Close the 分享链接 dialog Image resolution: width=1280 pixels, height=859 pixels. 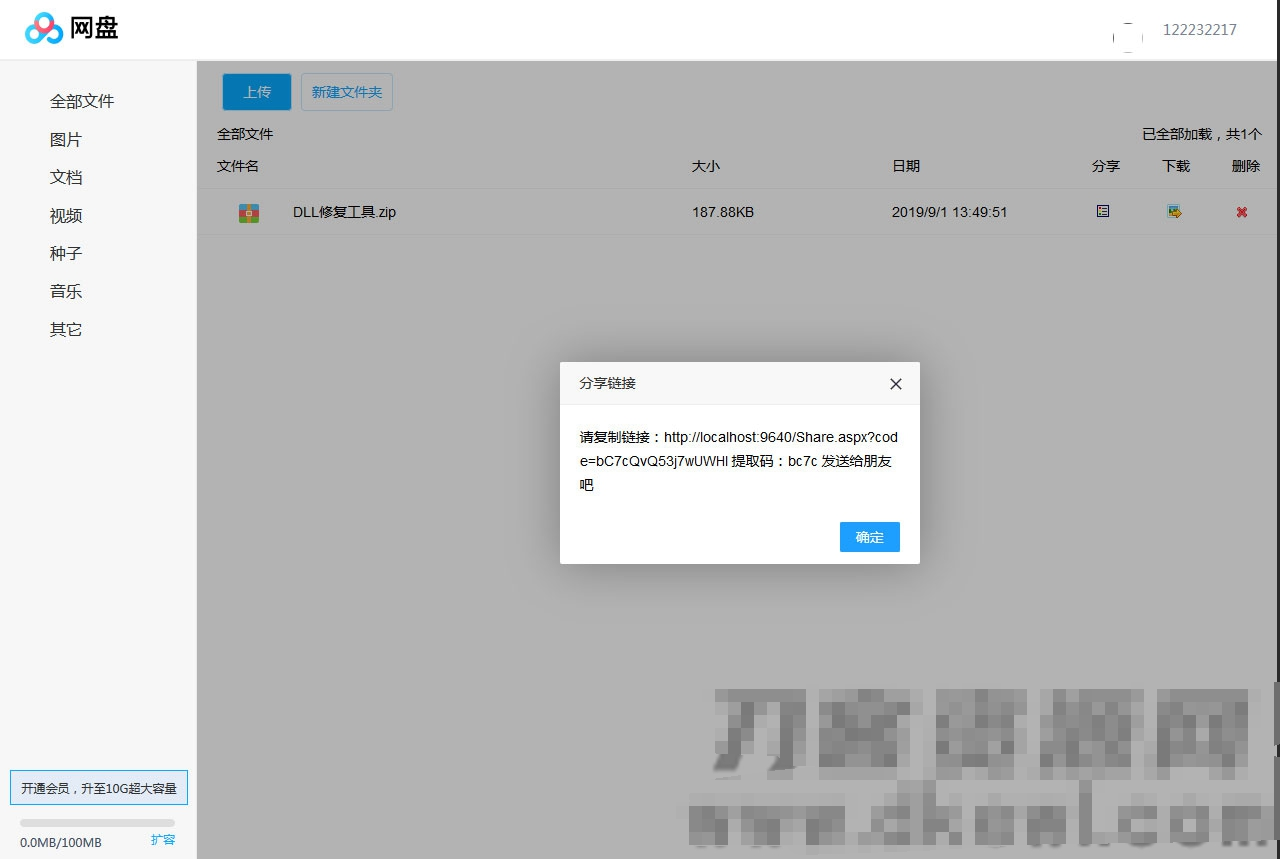click(x=895, y=383)
